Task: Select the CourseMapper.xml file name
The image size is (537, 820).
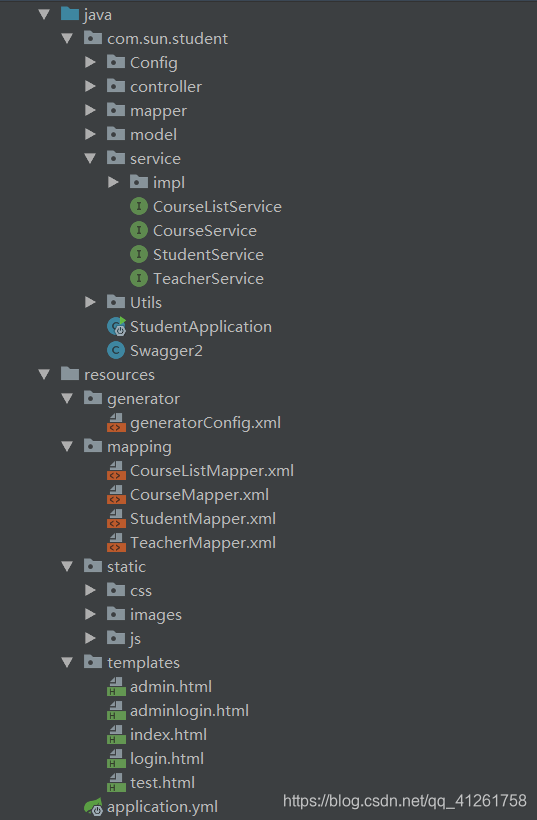Action: [199, 495]
